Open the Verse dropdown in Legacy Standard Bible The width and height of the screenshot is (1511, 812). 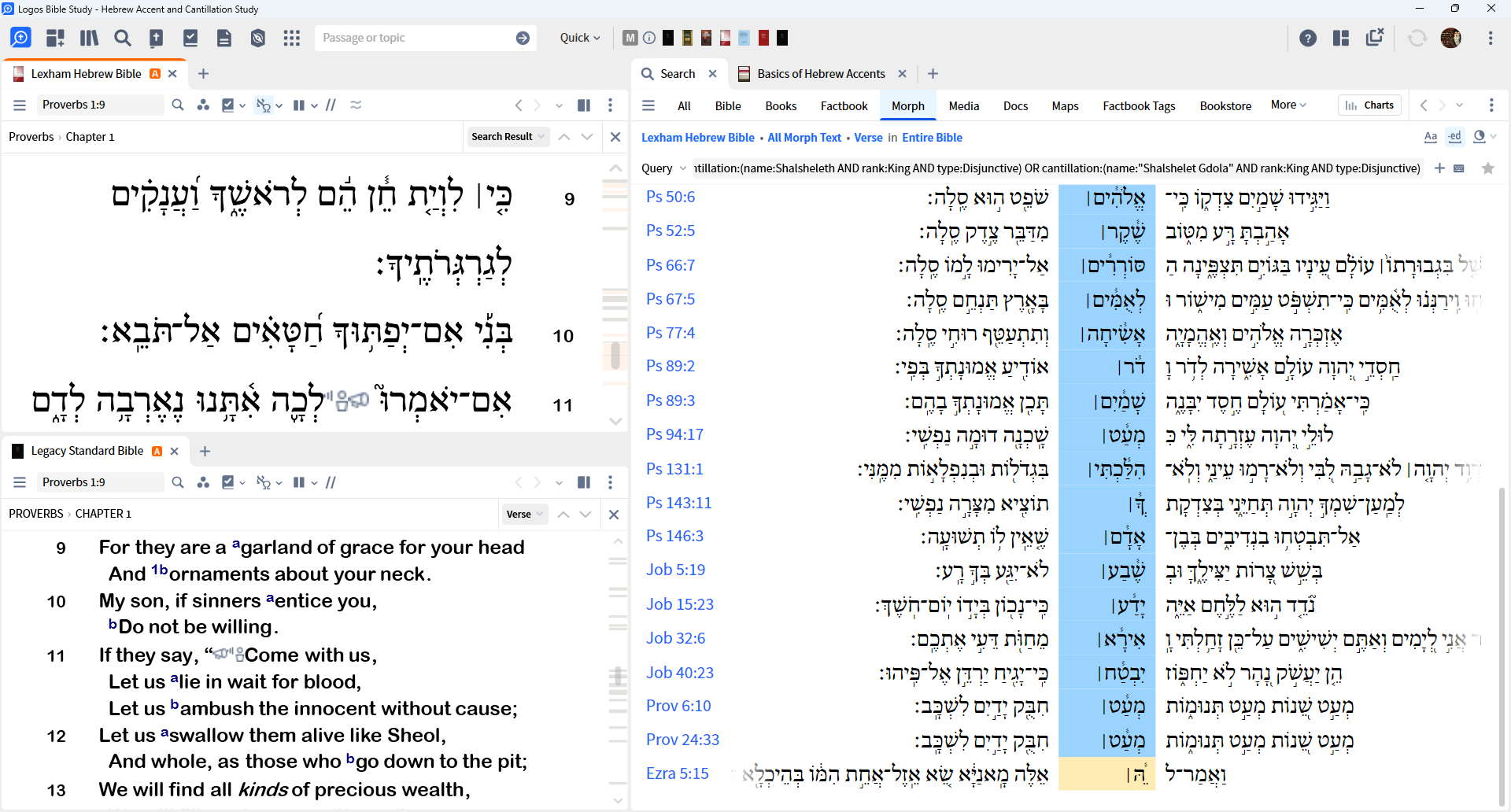[x=524, y=515]
